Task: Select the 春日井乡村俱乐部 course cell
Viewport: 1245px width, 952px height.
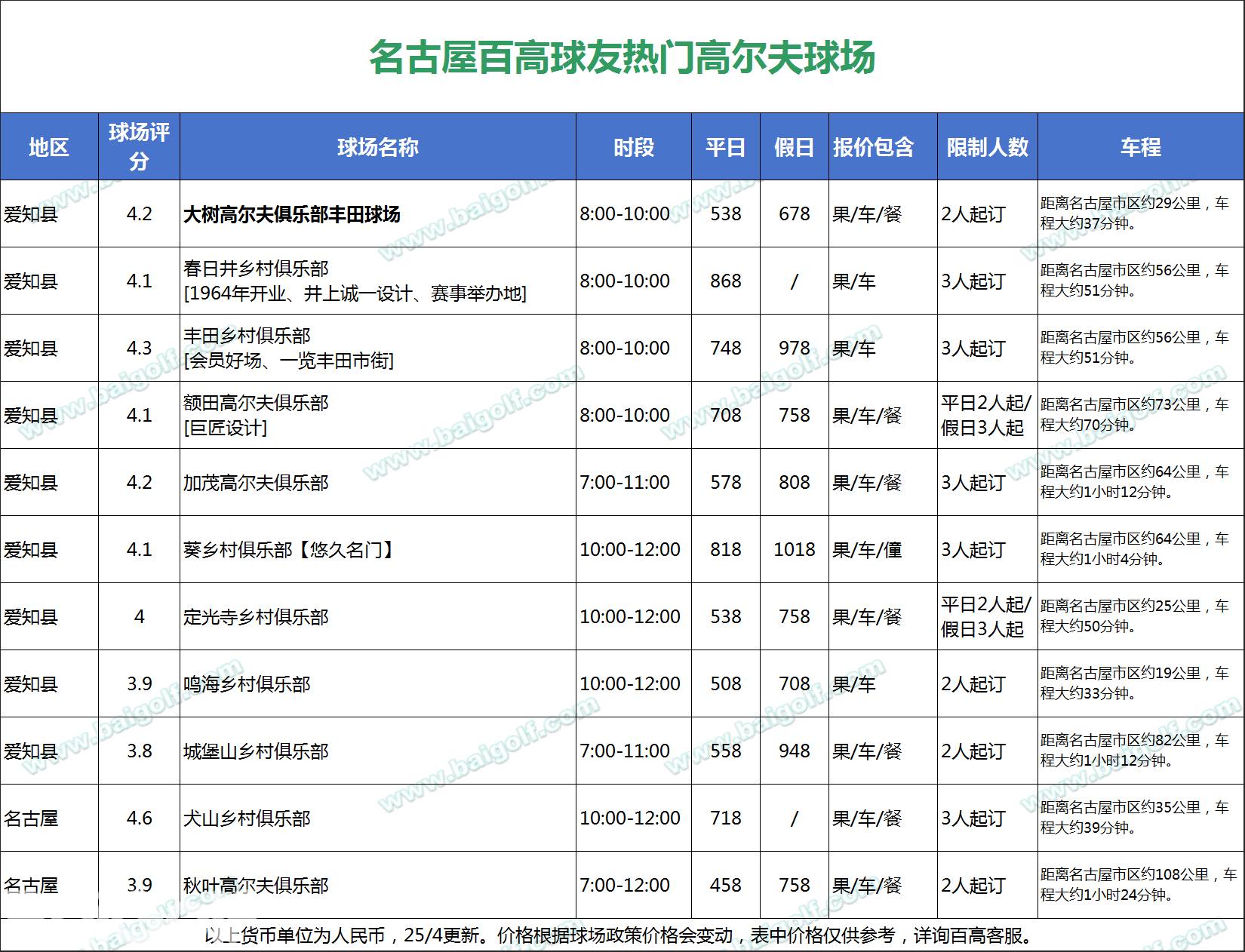Action: (355, 281)
